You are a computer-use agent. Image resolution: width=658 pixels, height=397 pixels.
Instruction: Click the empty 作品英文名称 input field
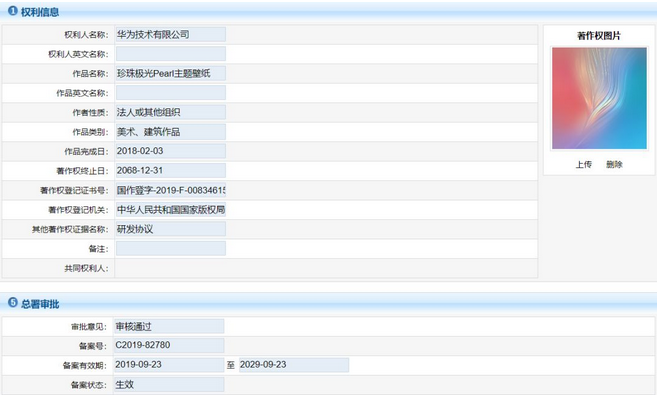[x=171, y=93]
